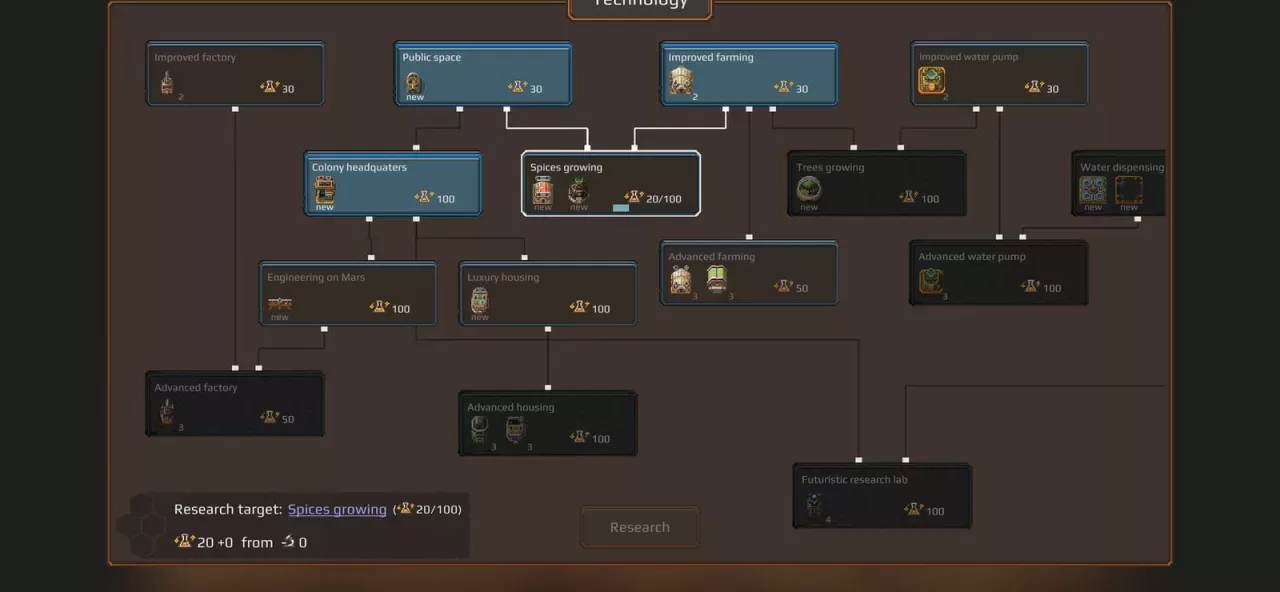Click the pump icon in Improved water pump
Screen dimensions: 1280x592
pos(931,80)
